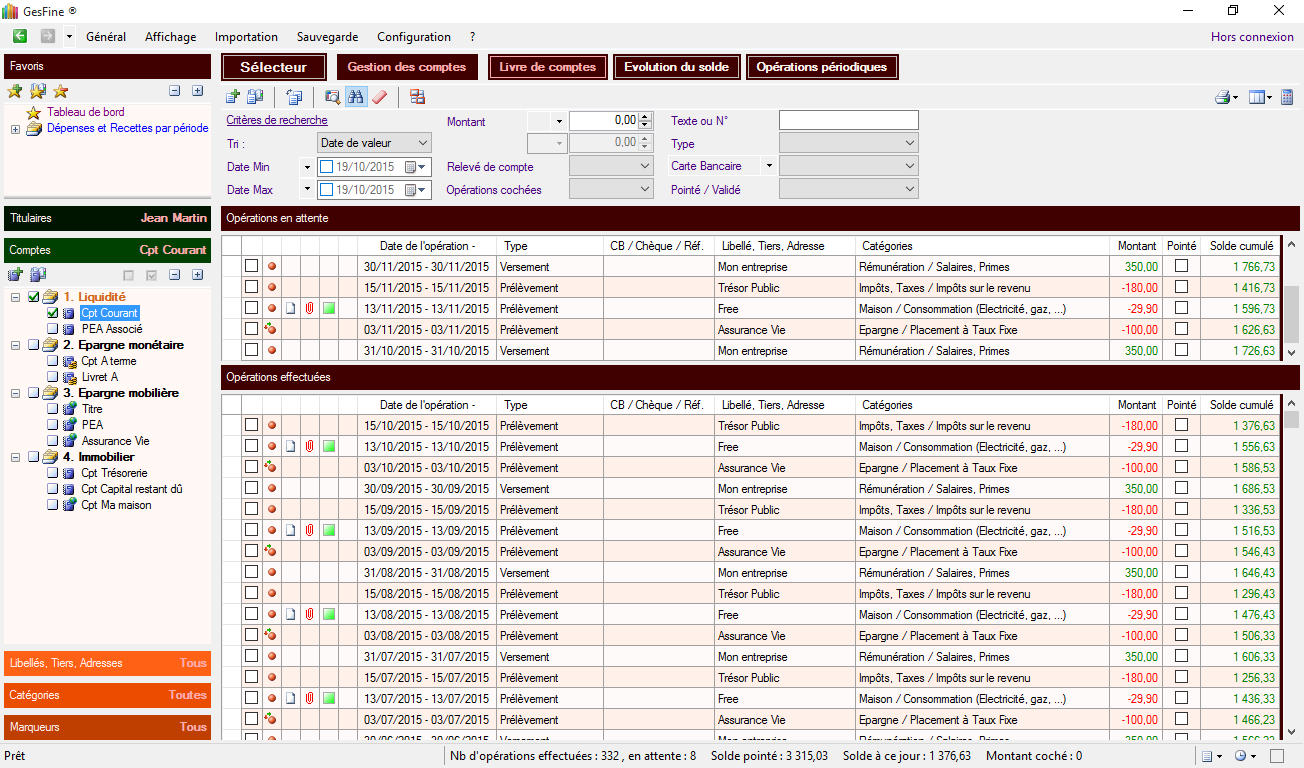Collapse the 1. Liquidité tree node
This screenshot has width=1304, height=768.
pos(15,297)
